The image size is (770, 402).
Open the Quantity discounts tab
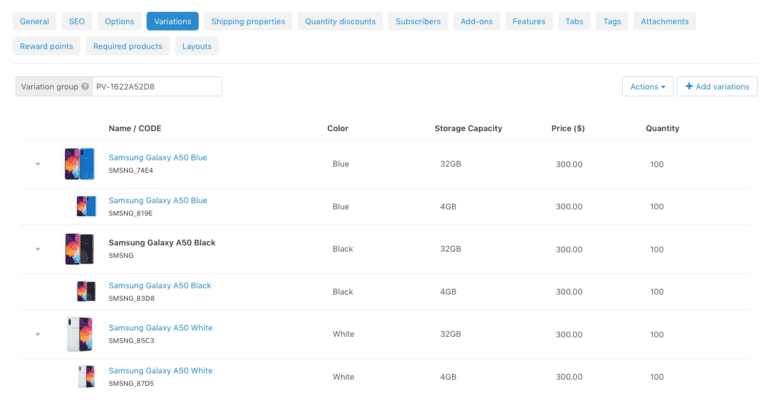pyautogui.click(x=340, y=21)
